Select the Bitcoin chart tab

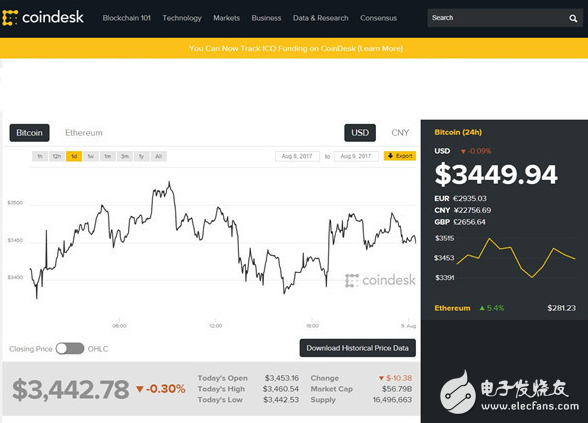(29, 133)
